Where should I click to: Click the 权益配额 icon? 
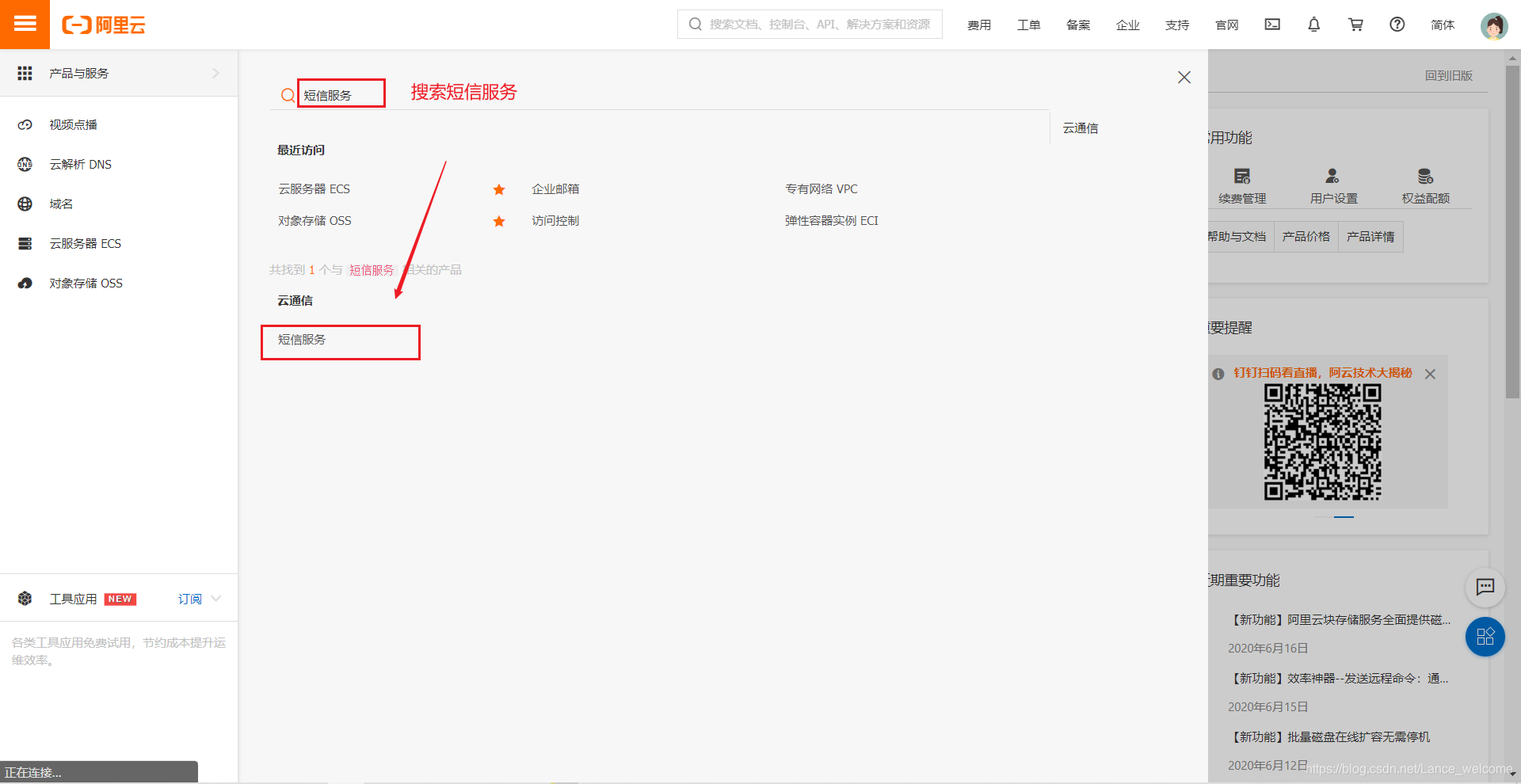click(1425, 176)
